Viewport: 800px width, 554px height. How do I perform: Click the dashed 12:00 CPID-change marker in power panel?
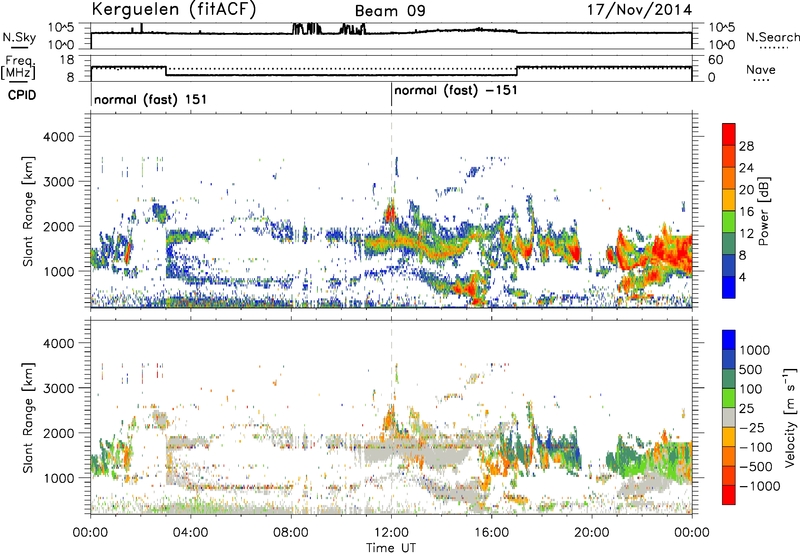point(391,210)
